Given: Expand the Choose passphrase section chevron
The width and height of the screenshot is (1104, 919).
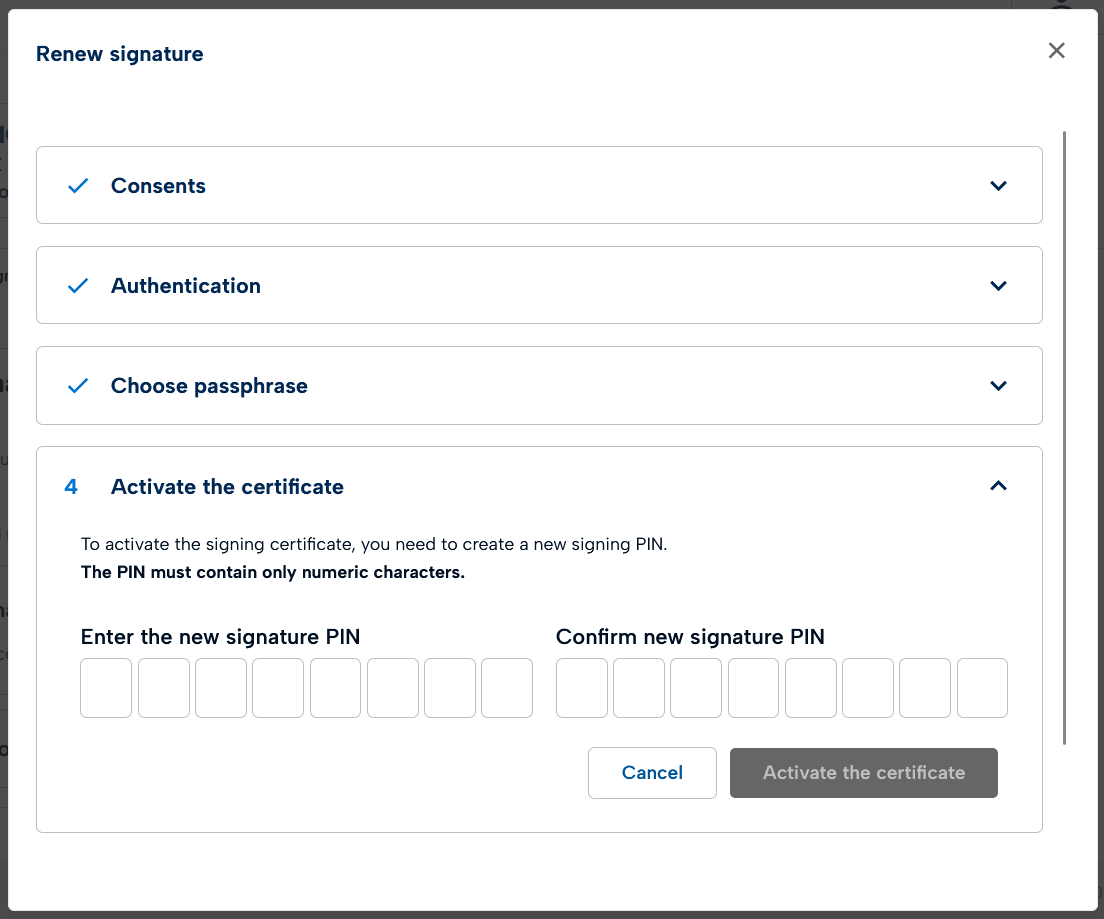Looking at the screenshot, I should pyautogui.click(x=997, y=386).
